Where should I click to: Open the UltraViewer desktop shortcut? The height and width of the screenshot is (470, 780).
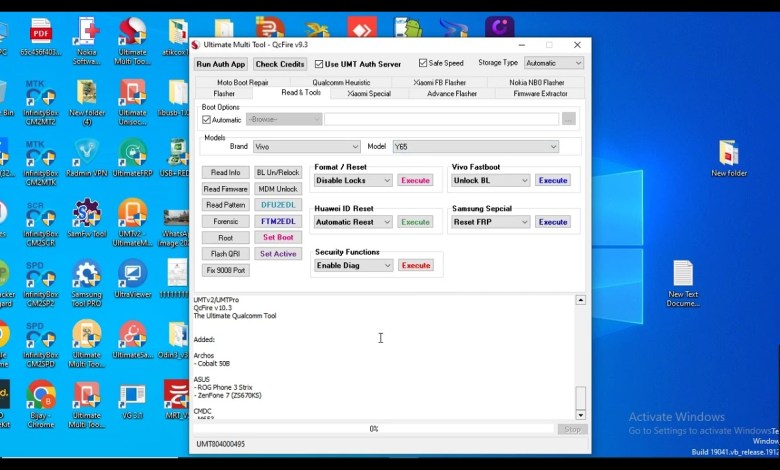[x=132, y=276]
